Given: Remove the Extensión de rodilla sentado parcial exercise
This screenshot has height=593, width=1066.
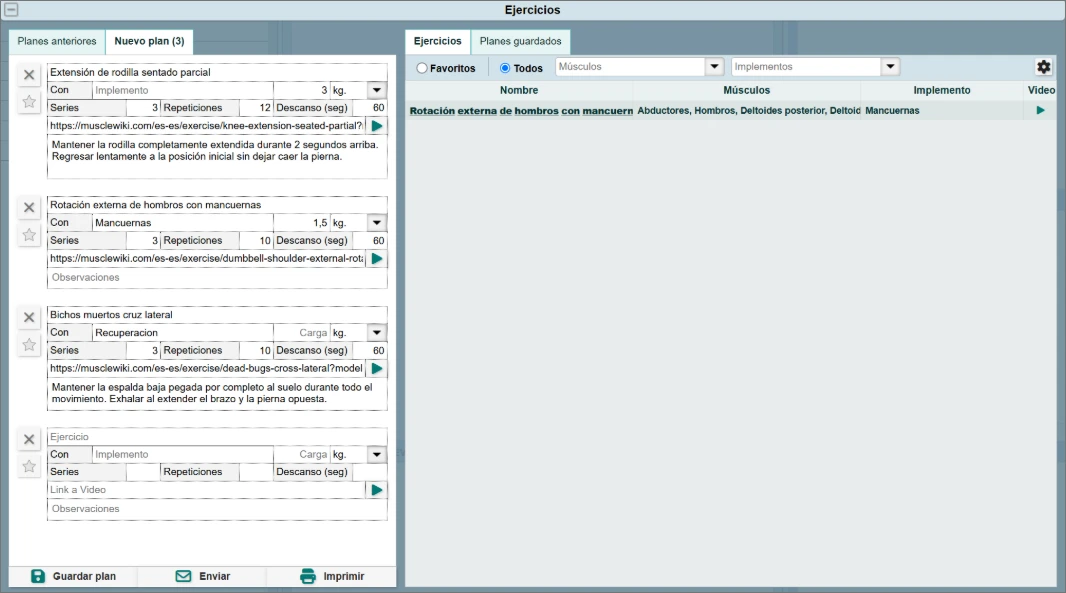Looking at the screenshot, I should pos(29,75).
